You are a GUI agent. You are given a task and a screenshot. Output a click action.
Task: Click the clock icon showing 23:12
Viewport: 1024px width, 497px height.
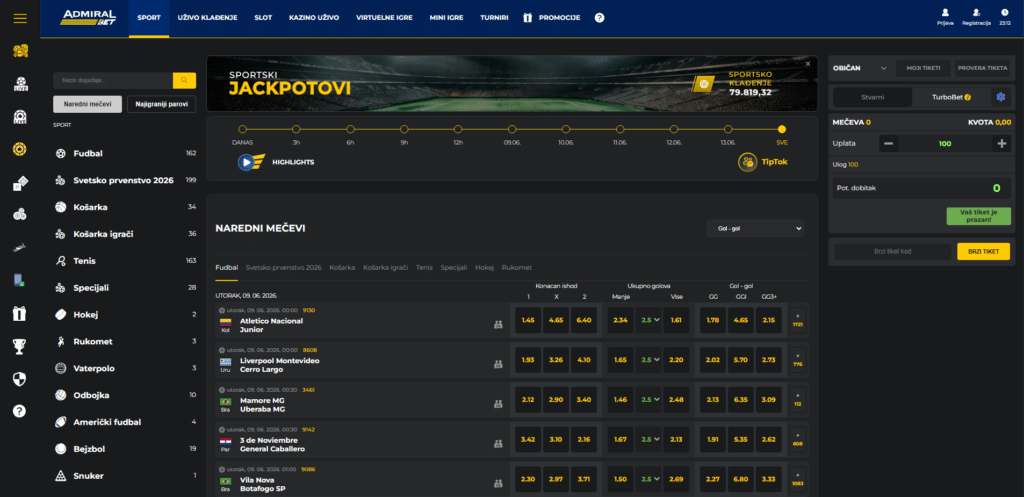click(1004, 12)
